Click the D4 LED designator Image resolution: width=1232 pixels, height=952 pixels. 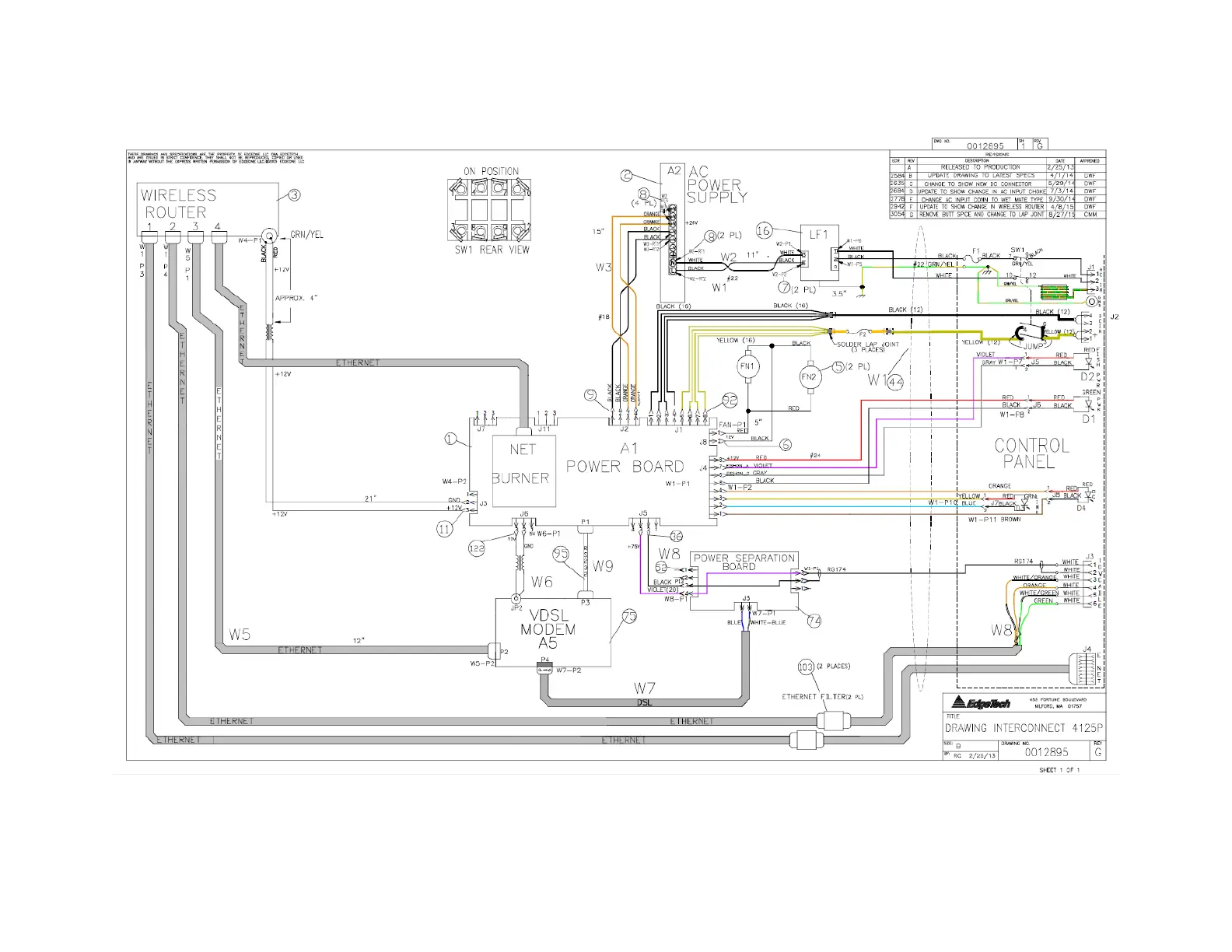click(x=1081, y=508)
